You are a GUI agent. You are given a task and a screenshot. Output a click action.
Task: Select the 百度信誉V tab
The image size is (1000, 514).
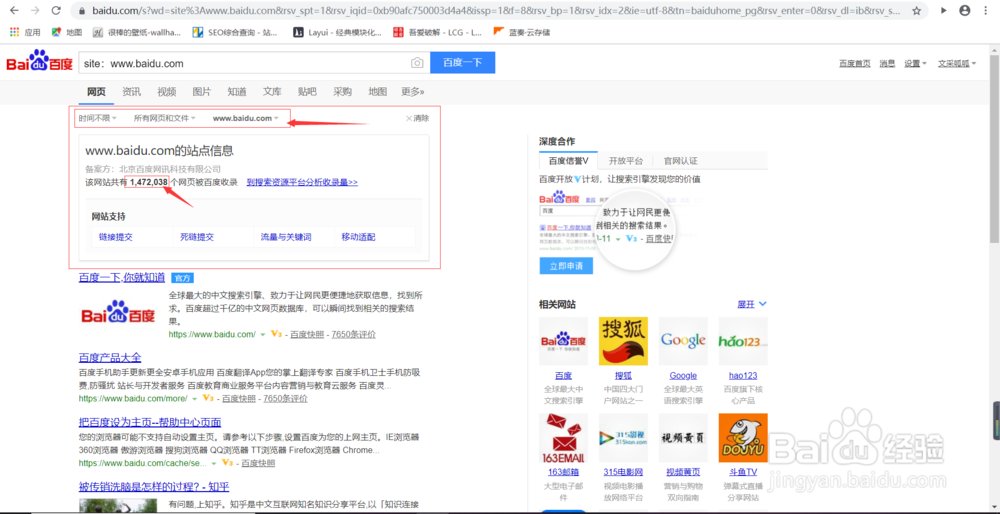(x=568, y=161)
